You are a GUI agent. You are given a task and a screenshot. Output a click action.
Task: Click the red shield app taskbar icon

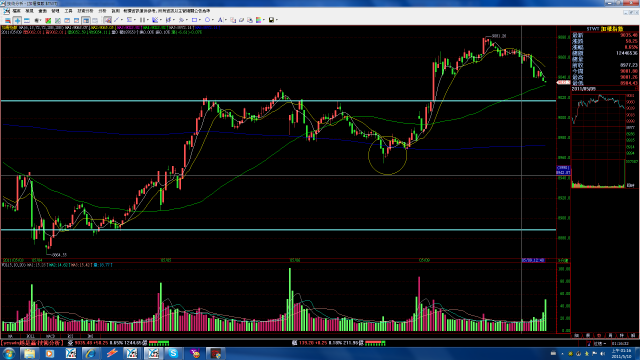216,353
